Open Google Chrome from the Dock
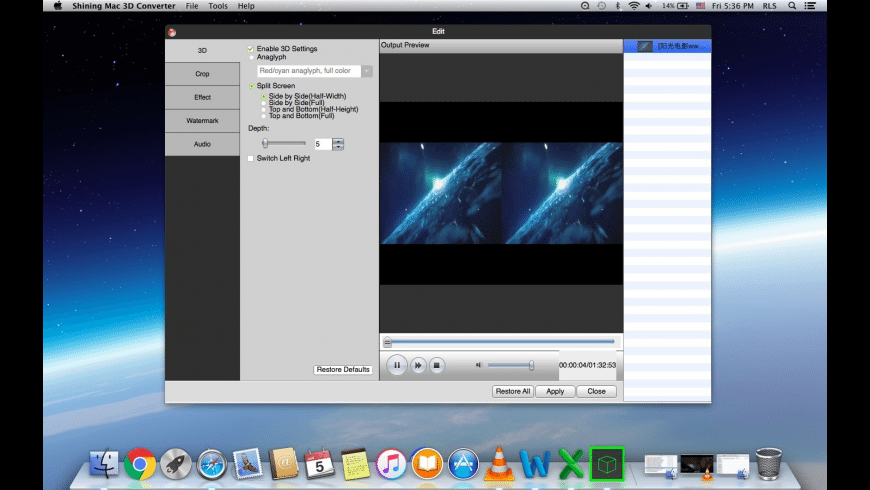 [139, 463]
